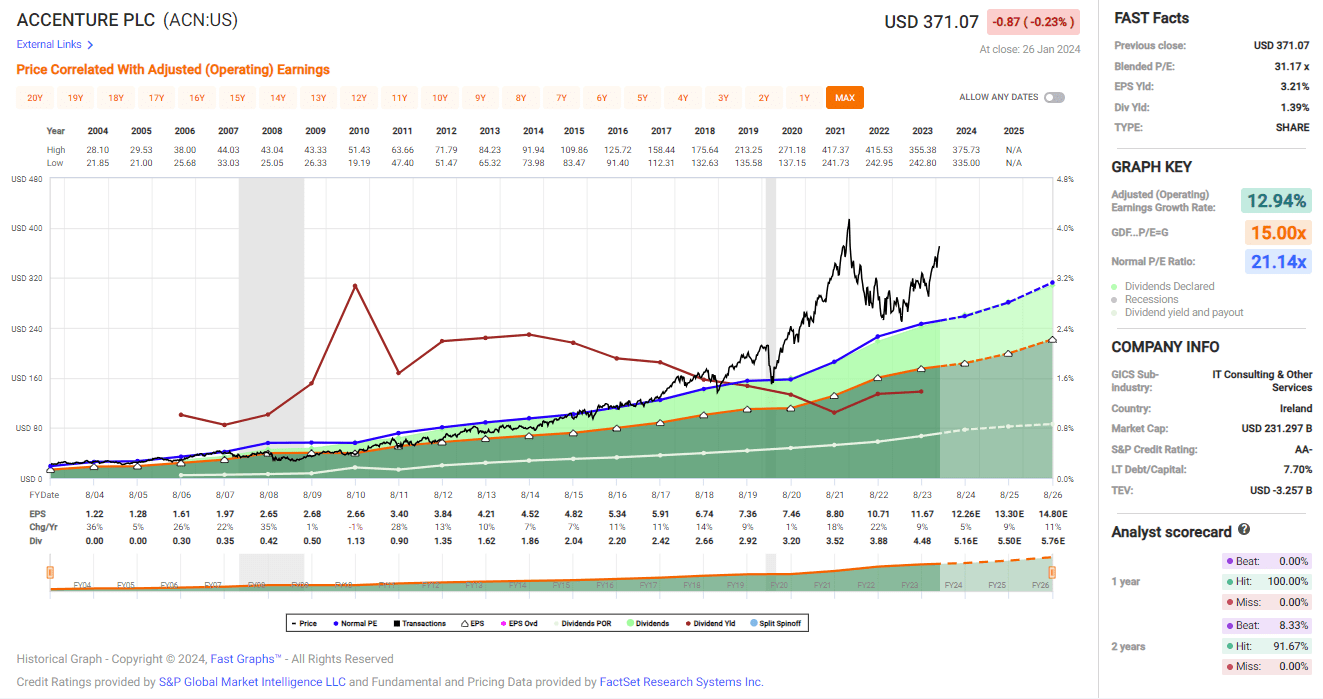Viewport: 1323px width, 699px height.
Task: Click the 12.94% earnings growth rate swatch
Action: point(1276,201)
